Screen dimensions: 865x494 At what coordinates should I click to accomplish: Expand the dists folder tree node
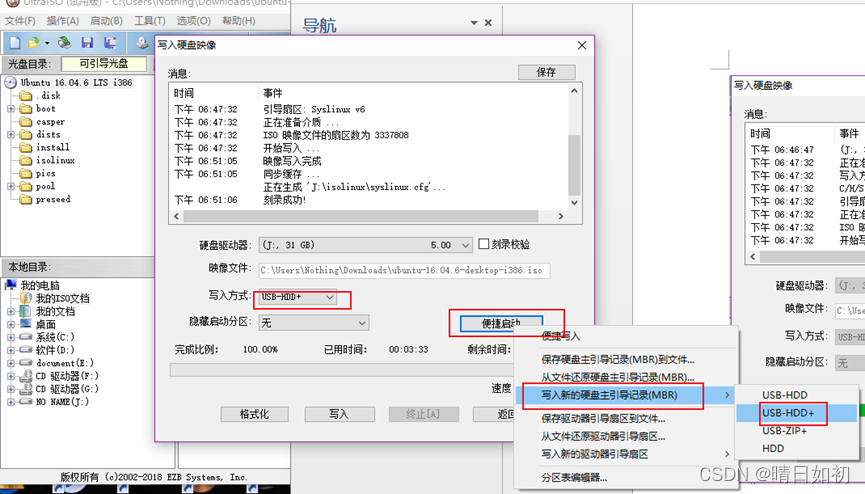(11, 135)
